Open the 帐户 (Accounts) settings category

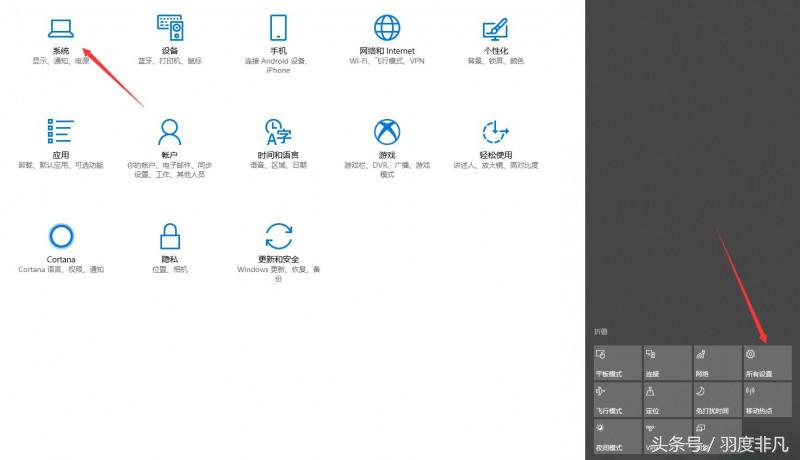169,148
